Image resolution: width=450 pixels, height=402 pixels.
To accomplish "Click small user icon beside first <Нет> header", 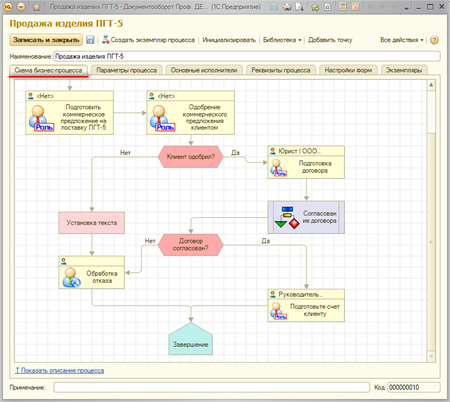I will [31, 96].
